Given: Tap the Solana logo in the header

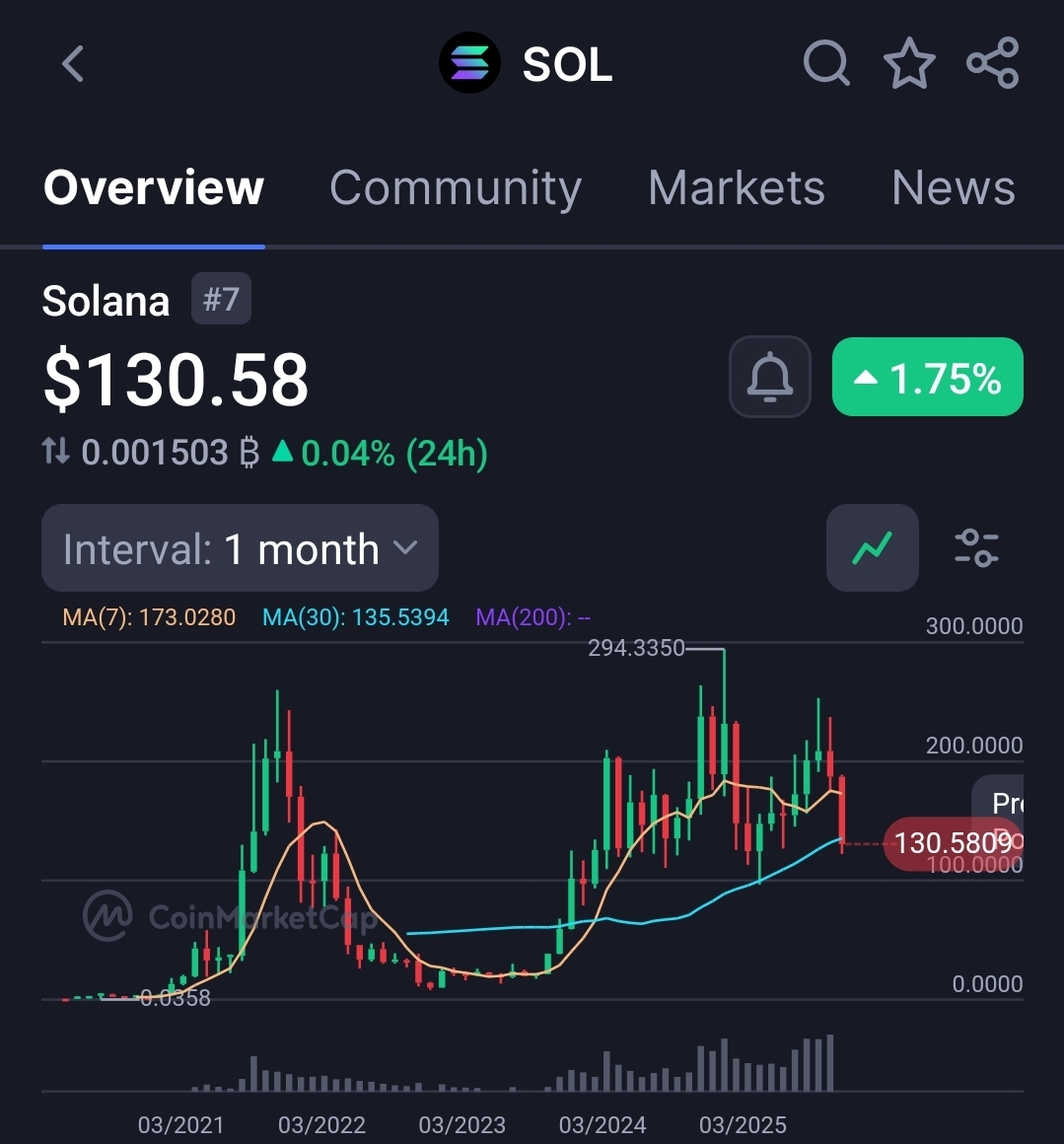Looking at the screenshot, I should pos(469,63).
